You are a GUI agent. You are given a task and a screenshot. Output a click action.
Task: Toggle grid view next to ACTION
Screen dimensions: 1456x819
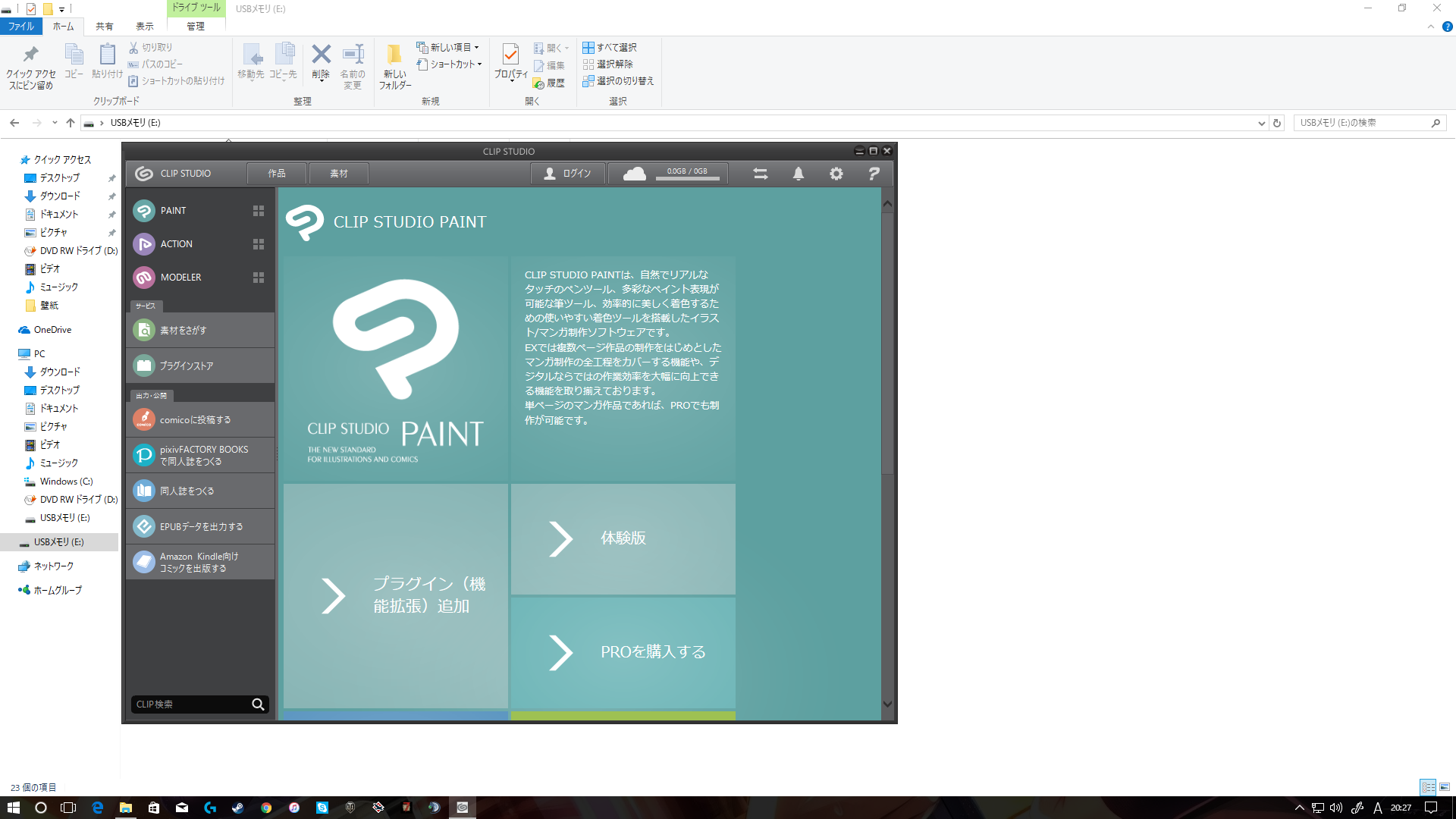click(259, 244)
